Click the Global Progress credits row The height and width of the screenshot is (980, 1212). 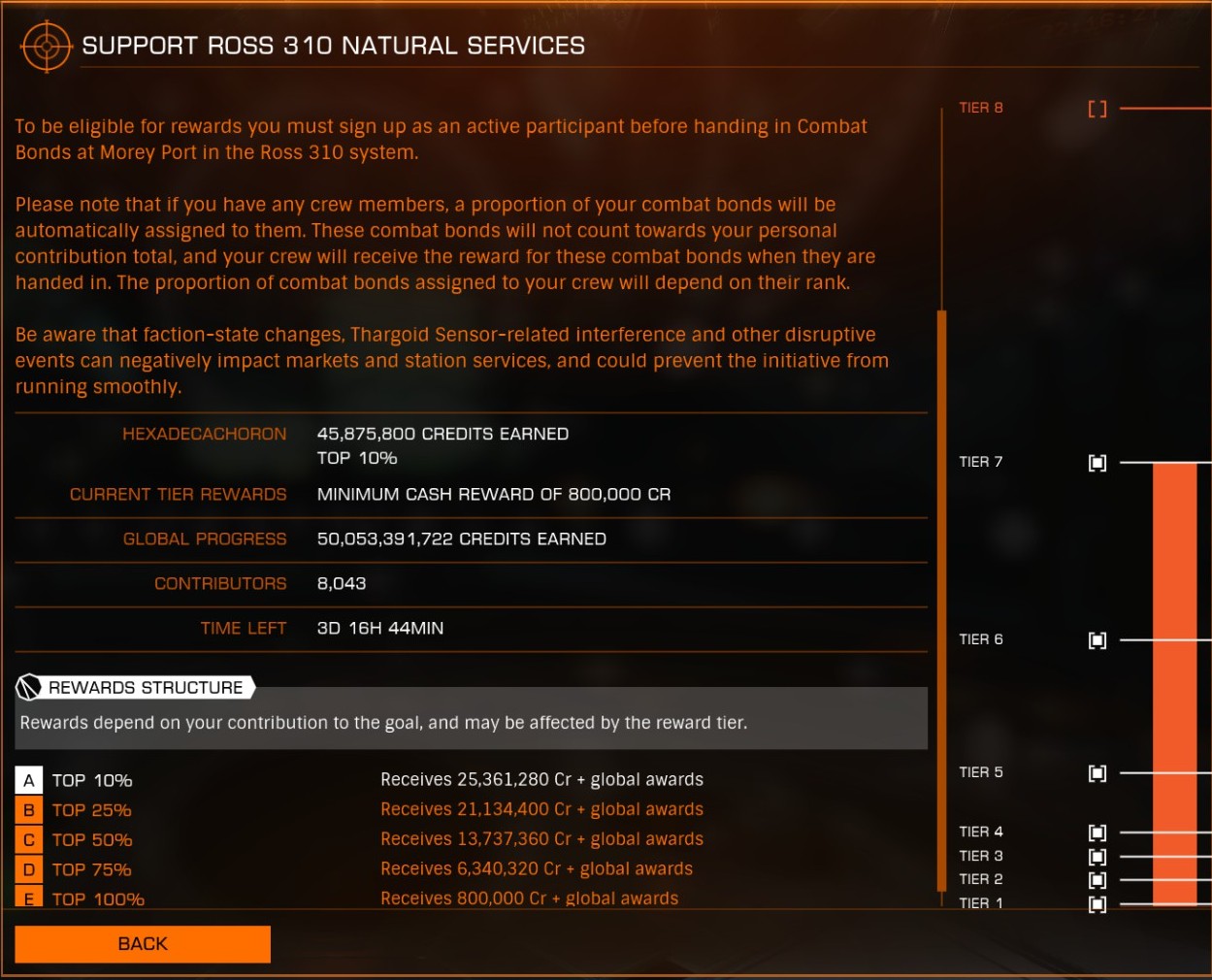(x=471, y=539)
